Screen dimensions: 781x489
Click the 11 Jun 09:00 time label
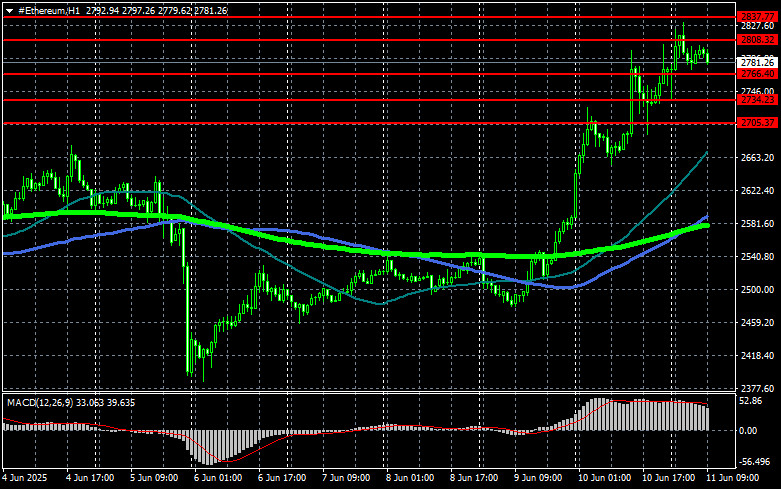pyautogui.click(x=733, y=478)
